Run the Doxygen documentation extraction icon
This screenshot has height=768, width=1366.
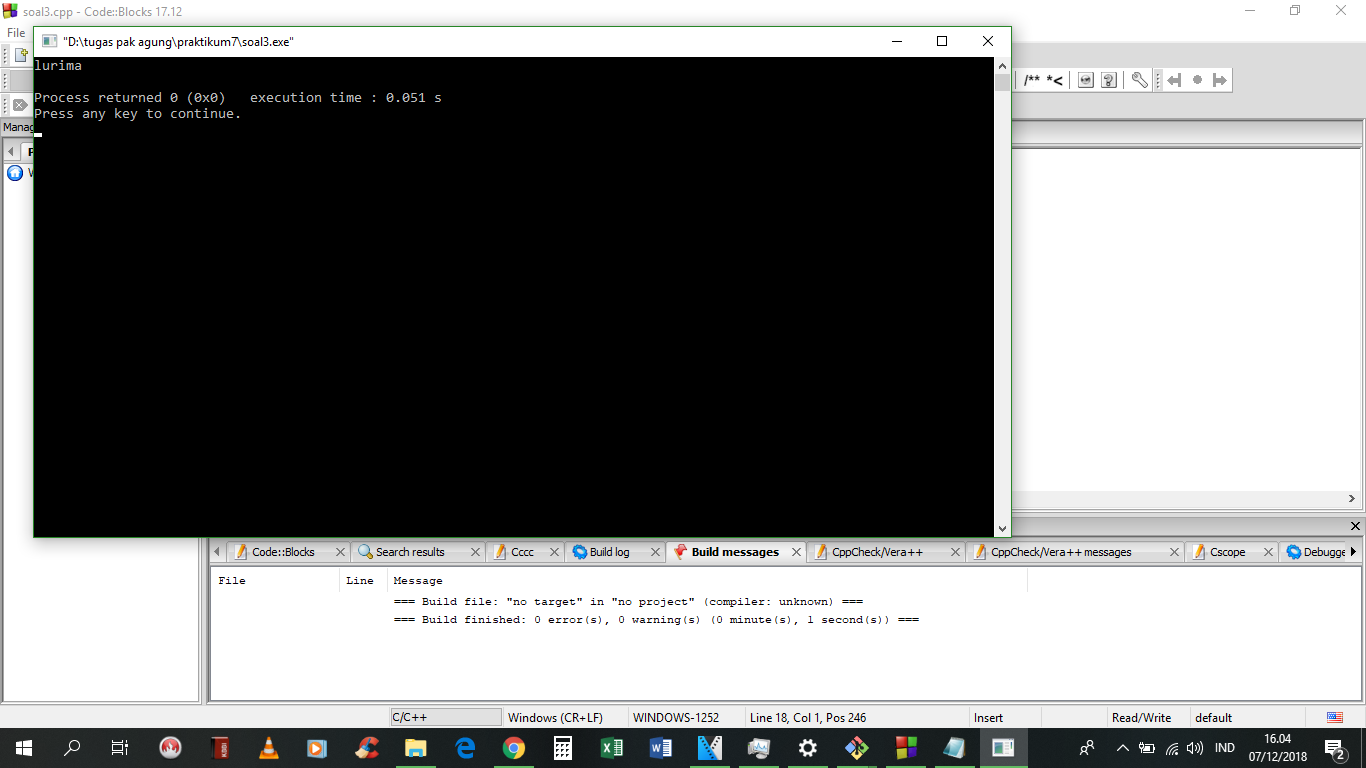1086,80
